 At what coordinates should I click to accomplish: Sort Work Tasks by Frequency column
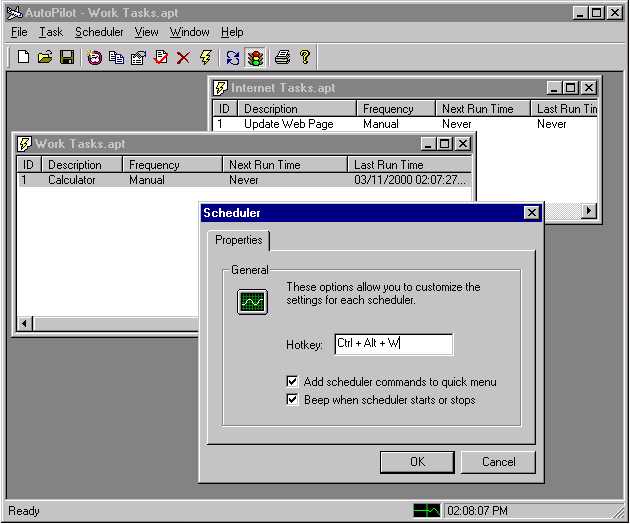tap(172, 165)
